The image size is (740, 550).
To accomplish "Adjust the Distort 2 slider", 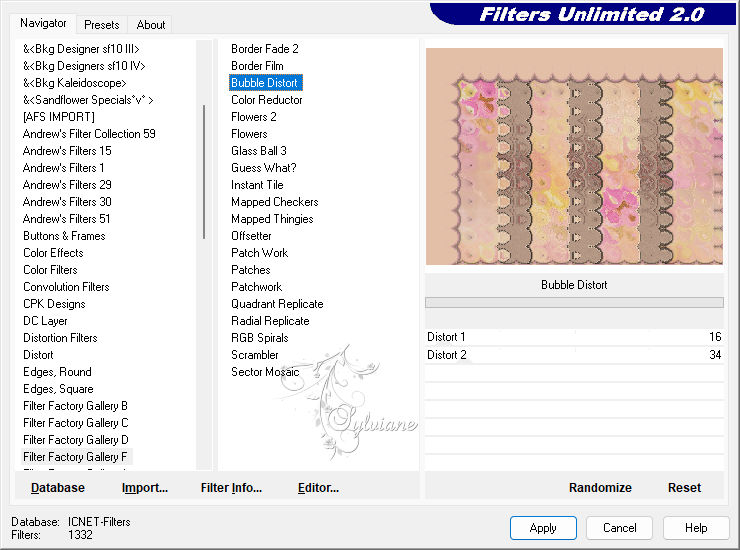I will point(574,355).
